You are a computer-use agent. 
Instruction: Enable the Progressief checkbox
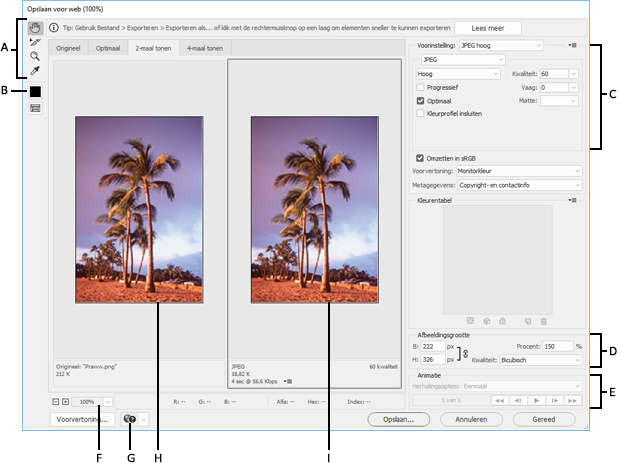click(x=420, y=87)
